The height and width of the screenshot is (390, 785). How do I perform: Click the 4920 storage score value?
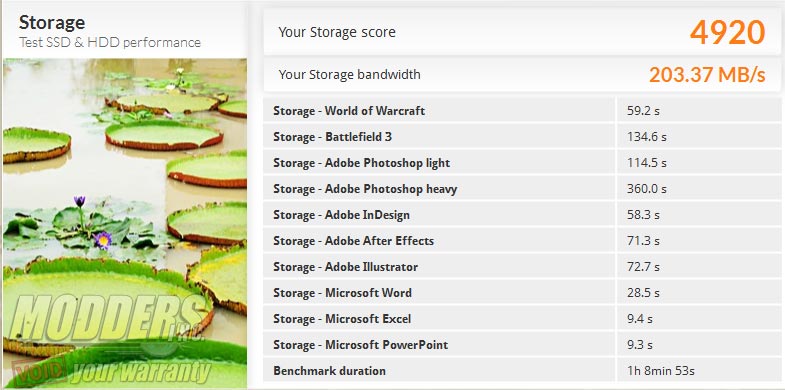point(727,32)
